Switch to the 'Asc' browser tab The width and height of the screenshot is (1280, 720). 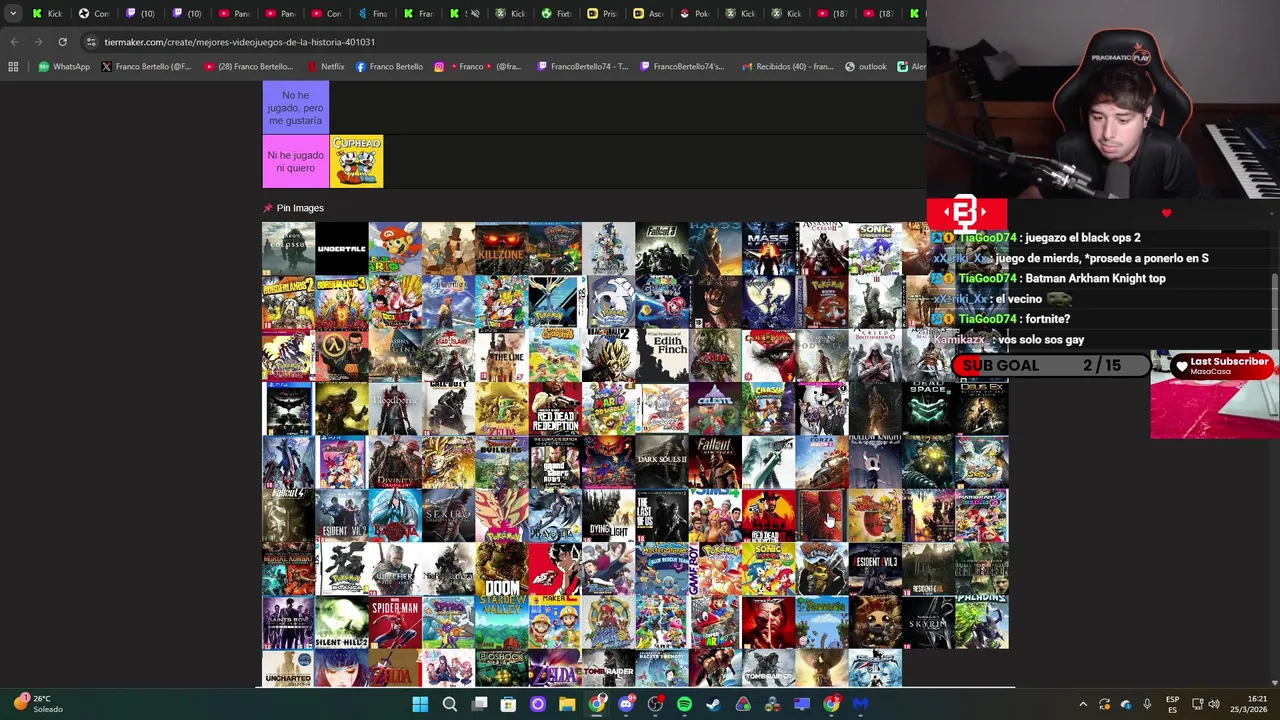pyautogui.click(x=648, y=14)
